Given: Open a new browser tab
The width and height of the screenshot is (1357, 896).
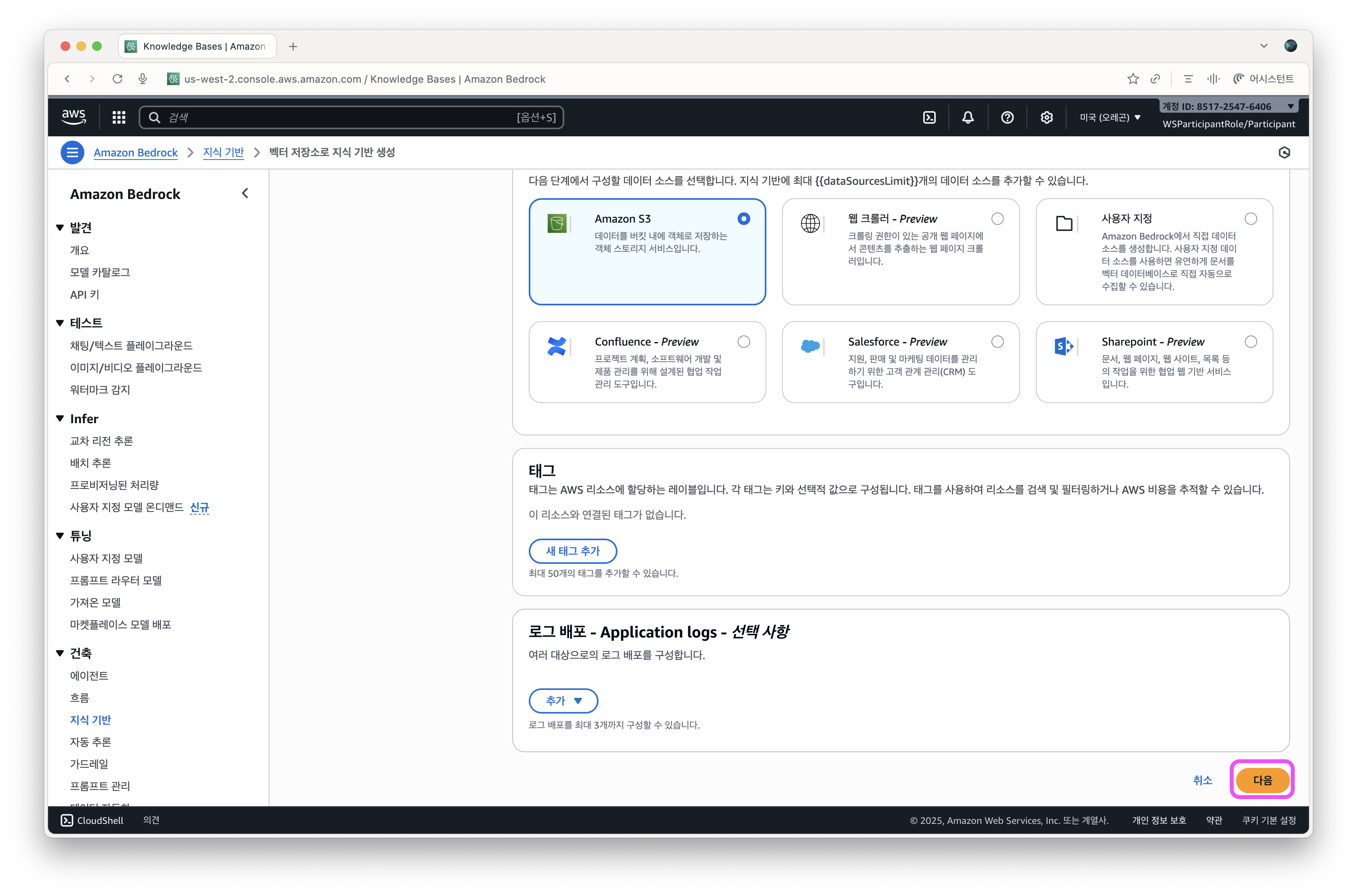Looking at the screenshot, I should [293, 46].
